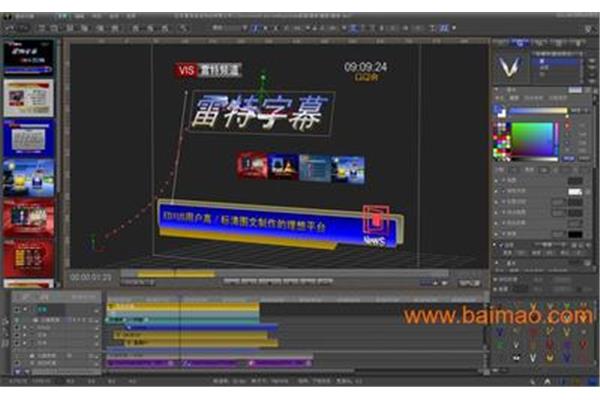
Task: Click the blue-to-yellow gradient bar
Action: pyautogui.click(x=538, y=111)
